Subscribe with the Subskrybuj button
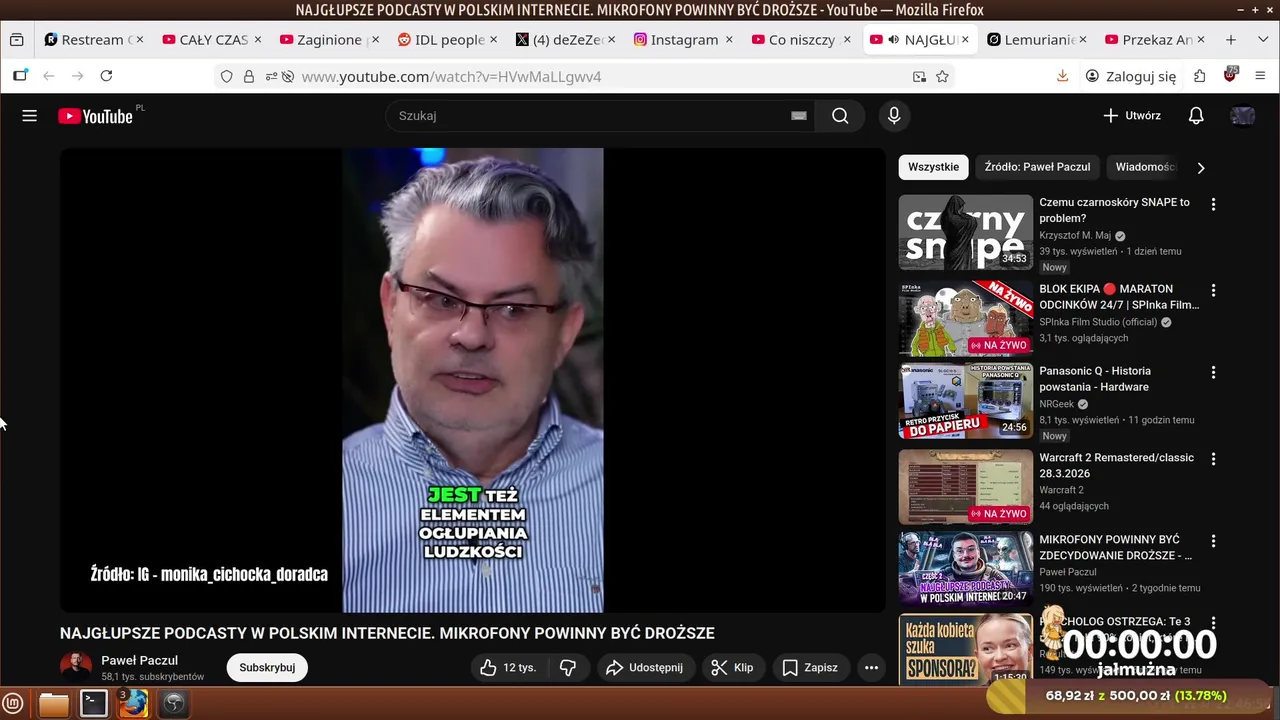Image resolution: width=1280 pixels, height=720 pixels. tap(267, 667)
